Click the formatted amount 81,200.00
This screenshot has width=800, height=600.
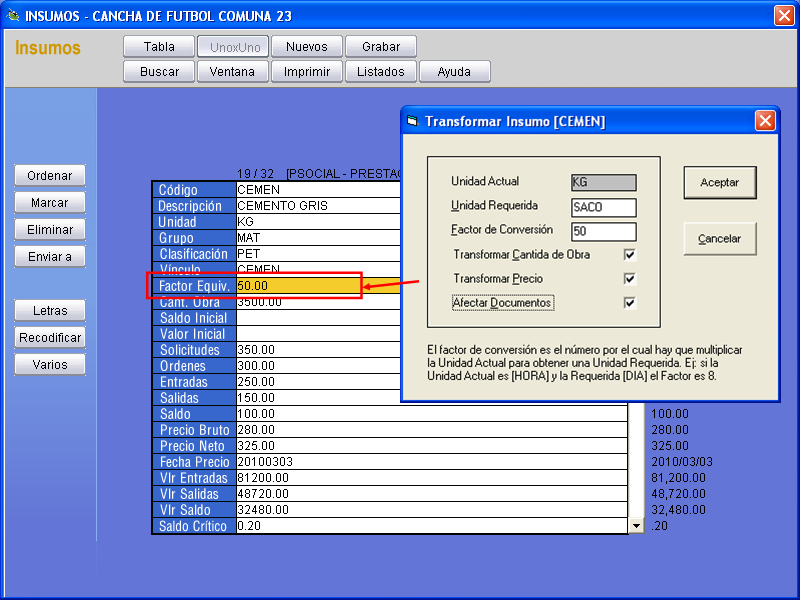pyautogui.click(x=679, y=478)
